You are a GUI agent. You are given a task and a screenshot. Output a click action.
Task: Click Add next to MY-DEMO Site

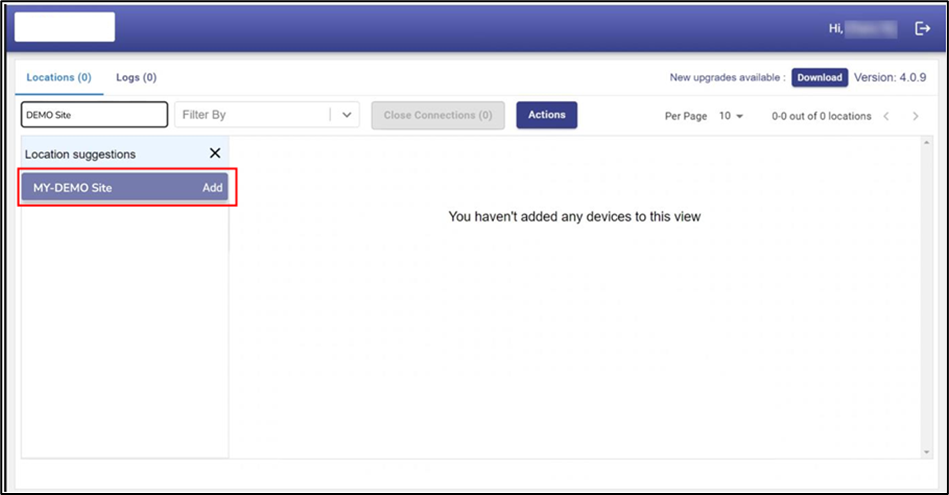click(x=212, y=188)
